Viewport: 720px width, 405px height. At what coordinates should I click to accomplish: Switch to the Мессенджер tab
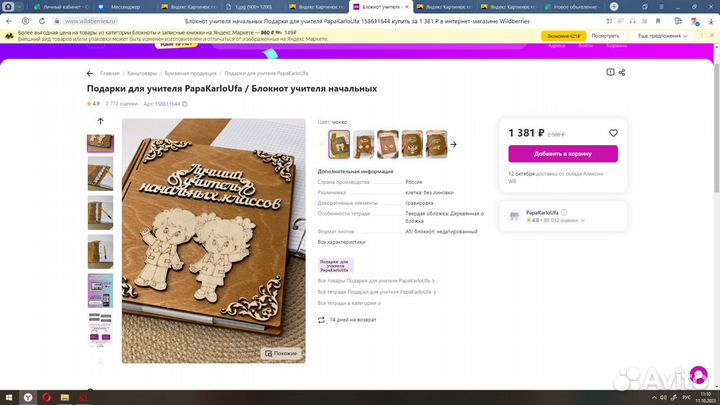coord(120,7)
